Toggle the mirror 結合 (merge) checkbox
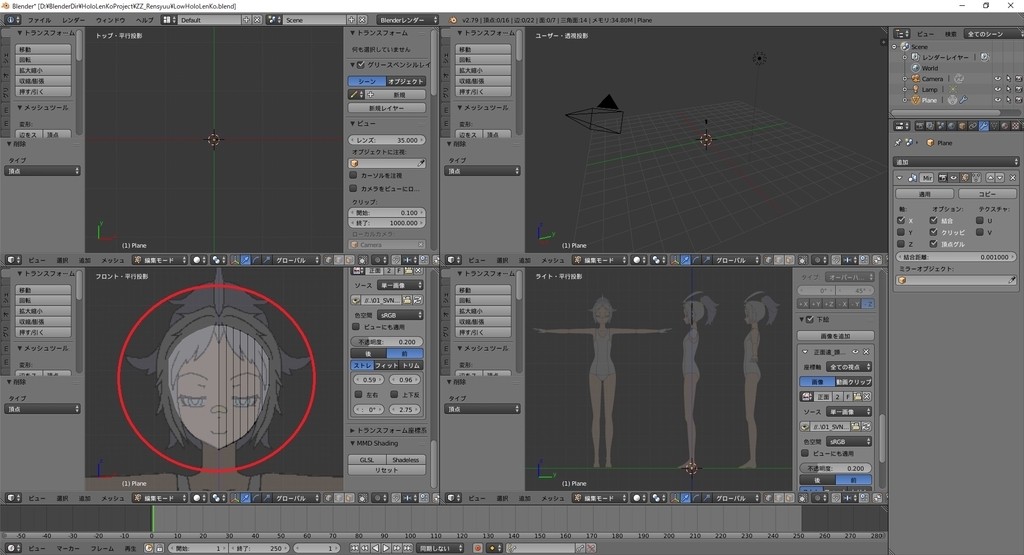This screenshot has height=555, width=1024. (x=934, y=220)
